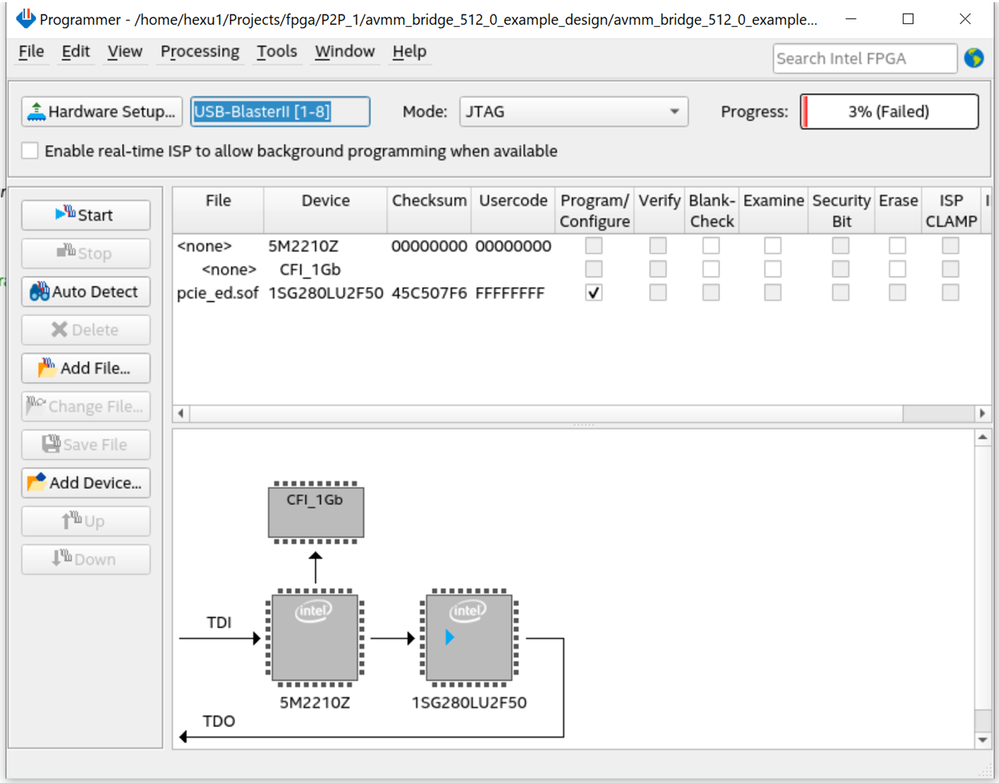
Task: Open the Add Device dialog
Action: point(86,483)
